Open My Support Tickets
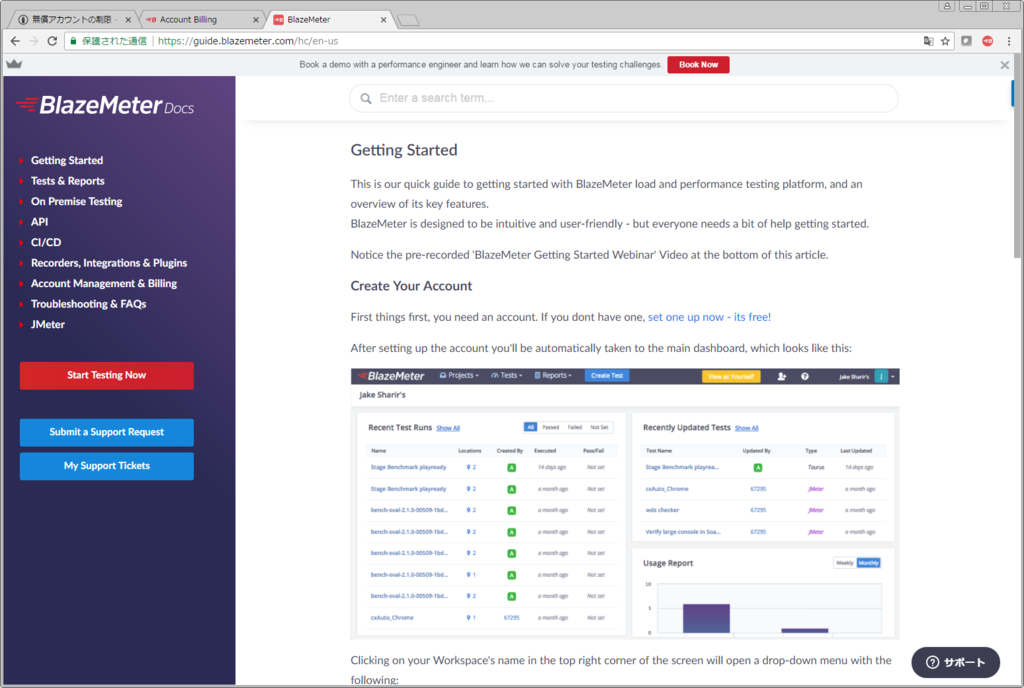The height and width of the screenshot is (688, 1024). point(106,466)
